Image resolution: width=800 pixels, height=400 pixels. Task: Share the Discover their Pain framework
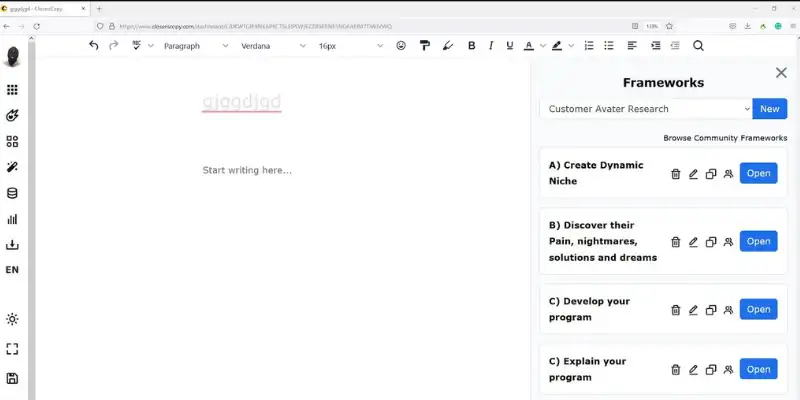pos(728,242)
